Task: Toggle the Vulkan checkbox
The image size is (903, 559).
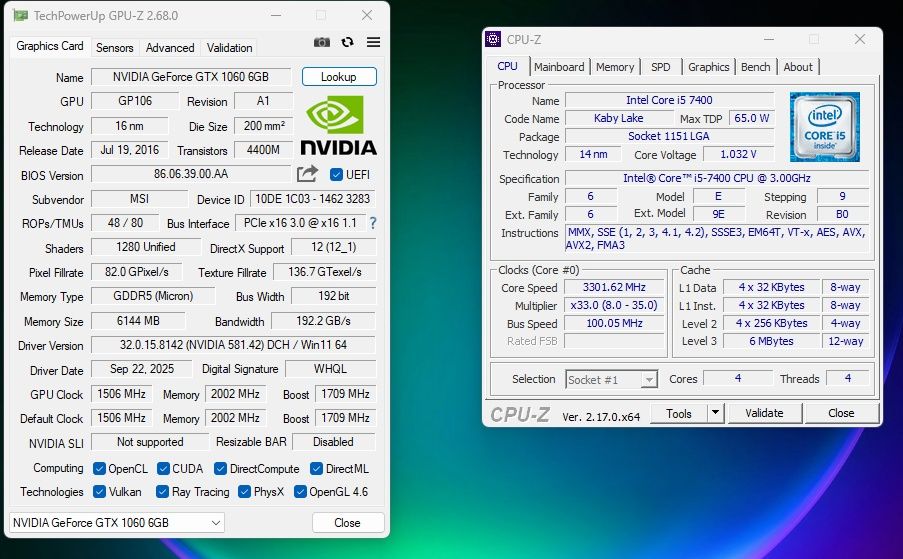Action: point(99,492)
